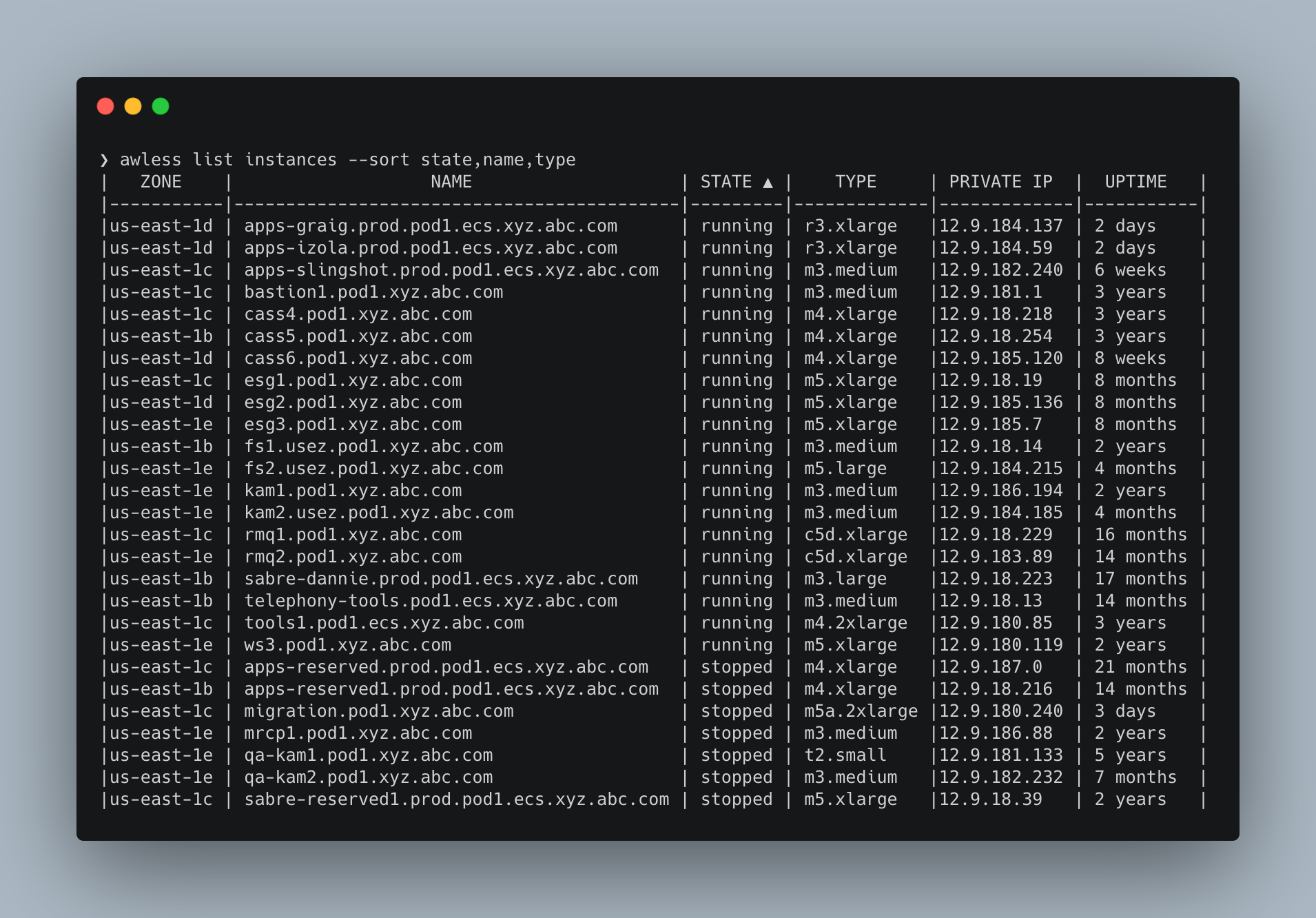
Task: Click the red close window button
Action: pos(105,106)
